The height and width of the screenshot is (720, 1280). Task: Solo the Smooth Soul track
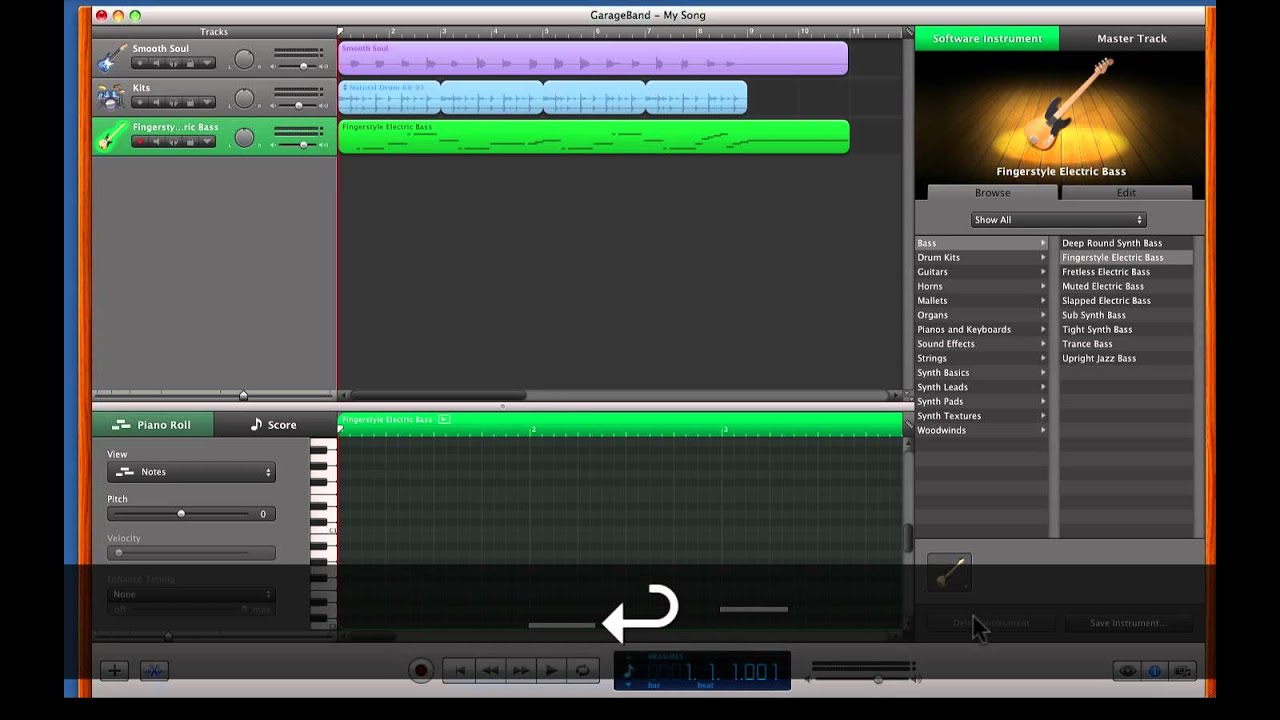[x=173, y=63]
